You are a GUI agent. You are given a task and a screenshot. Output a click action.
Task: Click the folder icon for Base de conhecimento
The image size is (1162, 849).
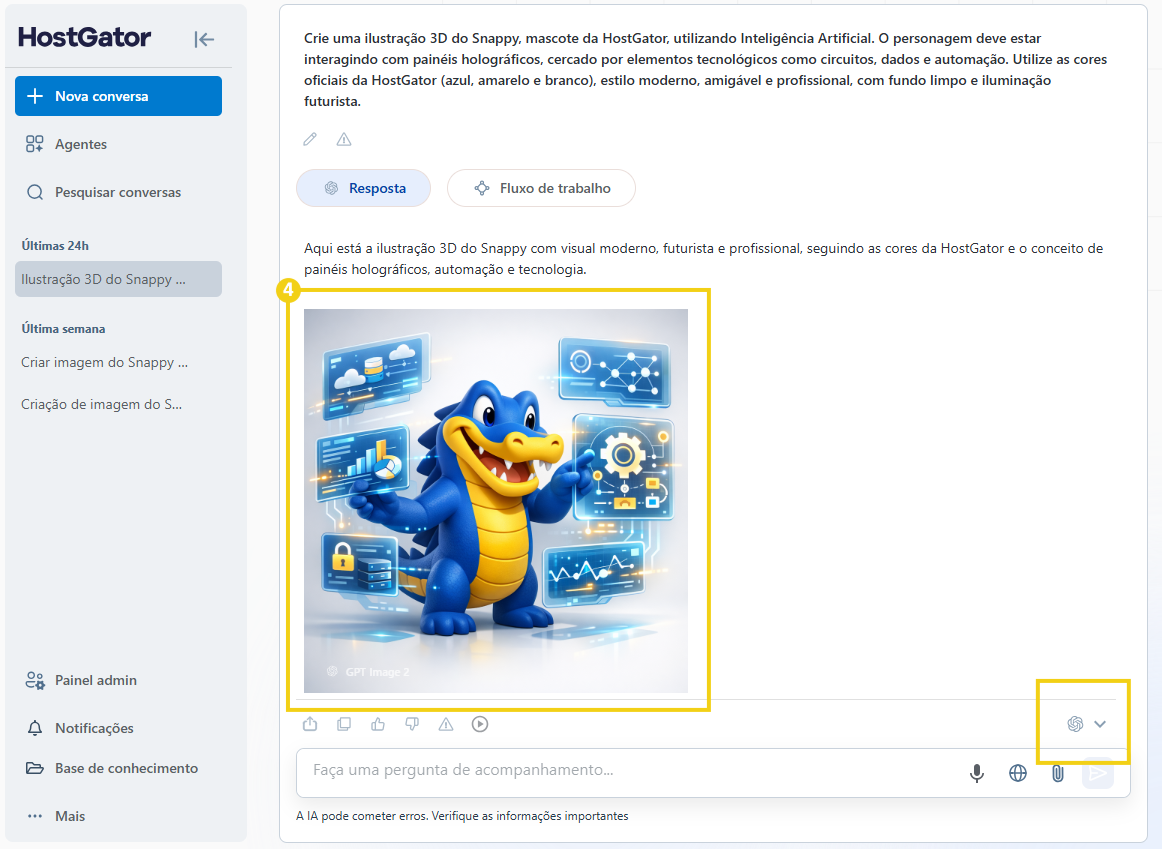35,768
